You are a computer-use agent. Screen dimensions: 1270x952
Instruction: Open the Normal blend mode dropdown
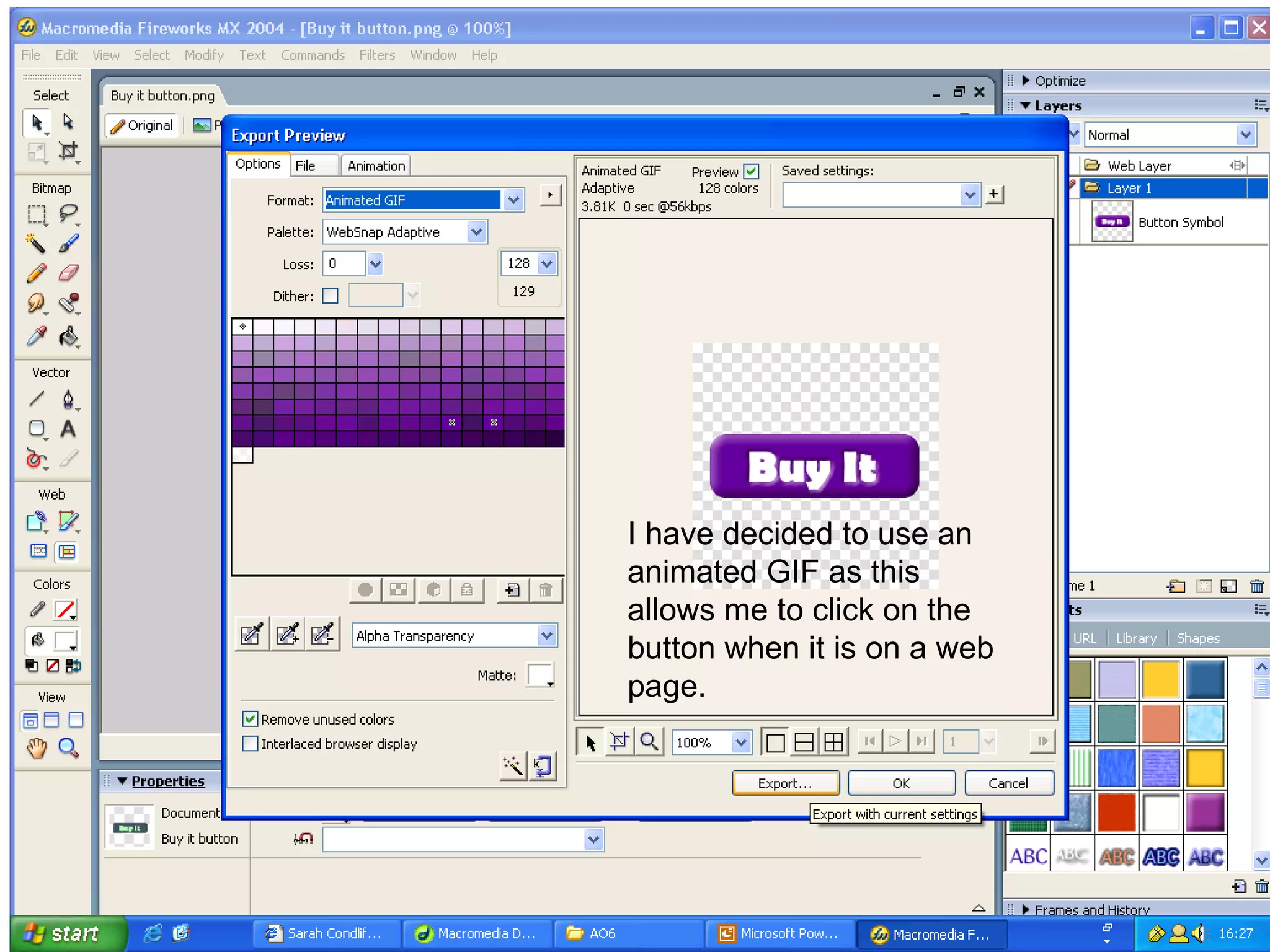1245,134
